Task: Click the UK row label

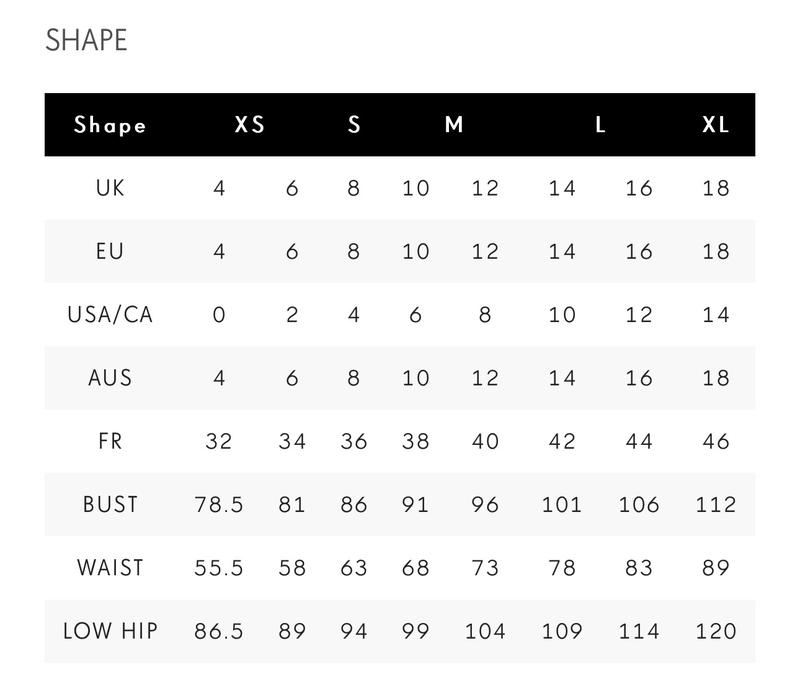Action: (110, 188)
